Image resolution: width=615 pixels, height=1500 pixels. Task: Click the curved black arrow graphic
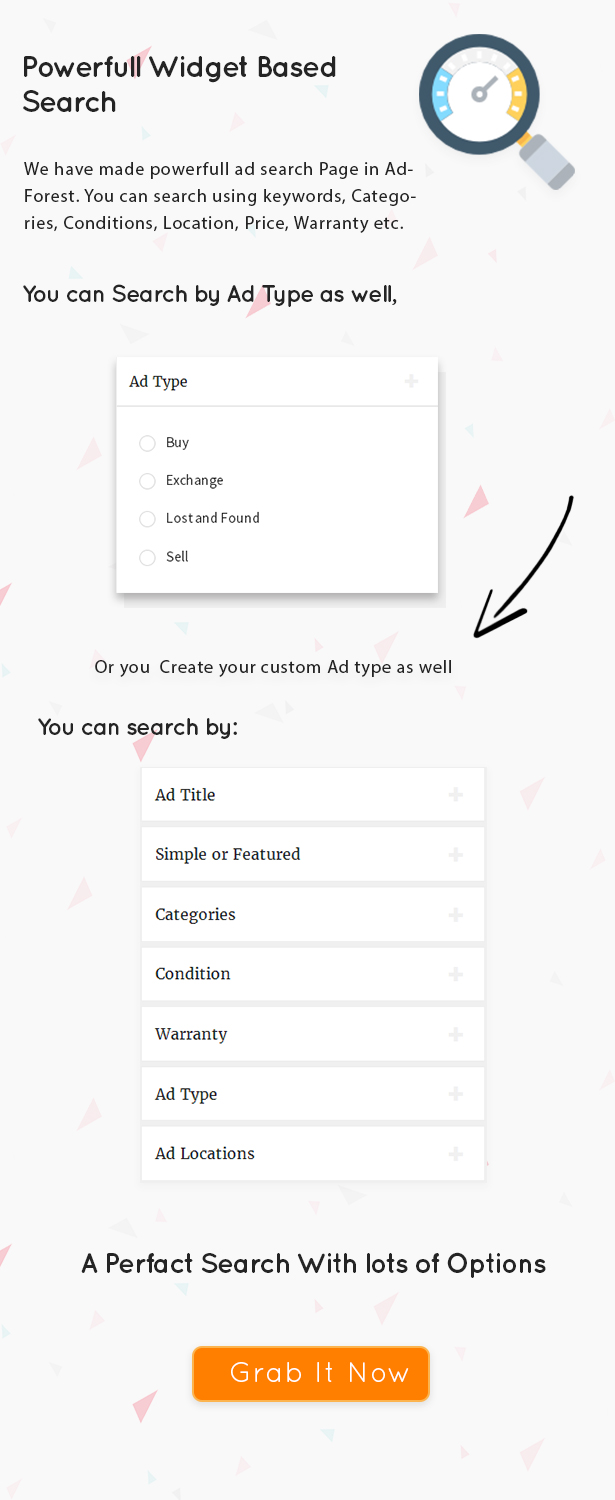(522, 566)
